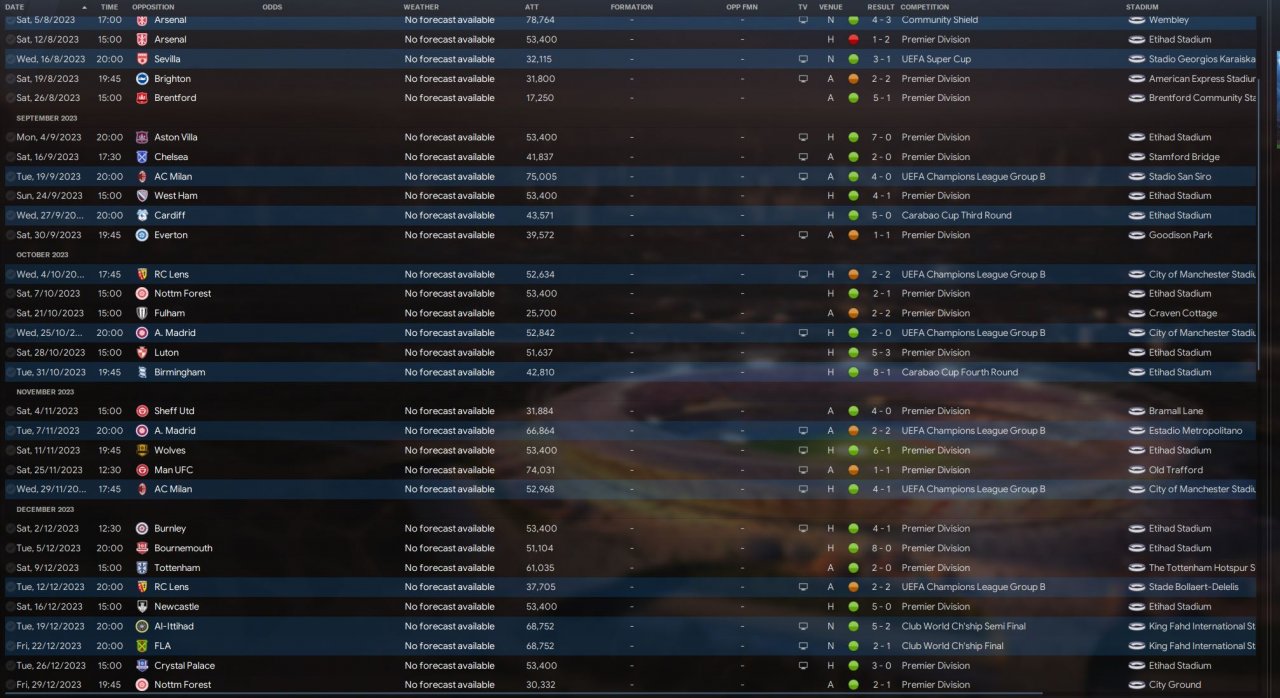
Task: Click the Brentford club badge
Action: (142, 98)
